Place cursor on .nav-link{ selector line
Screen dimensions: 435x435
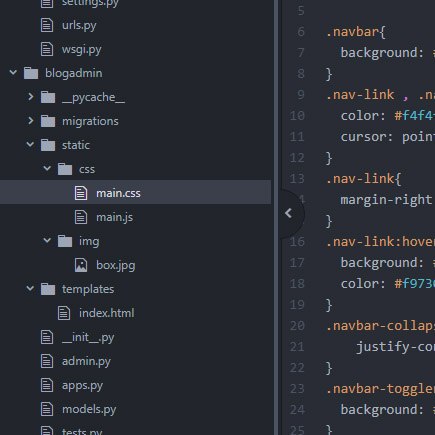tap(364, 179)
